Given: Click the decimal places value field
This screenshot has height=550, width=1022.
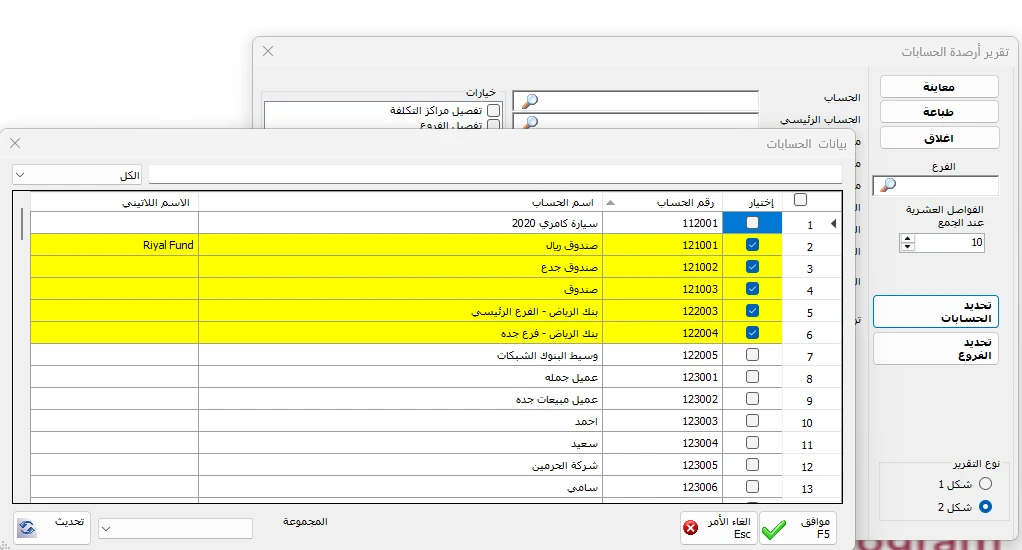Looking at the screenshot, I should [949, 242].
